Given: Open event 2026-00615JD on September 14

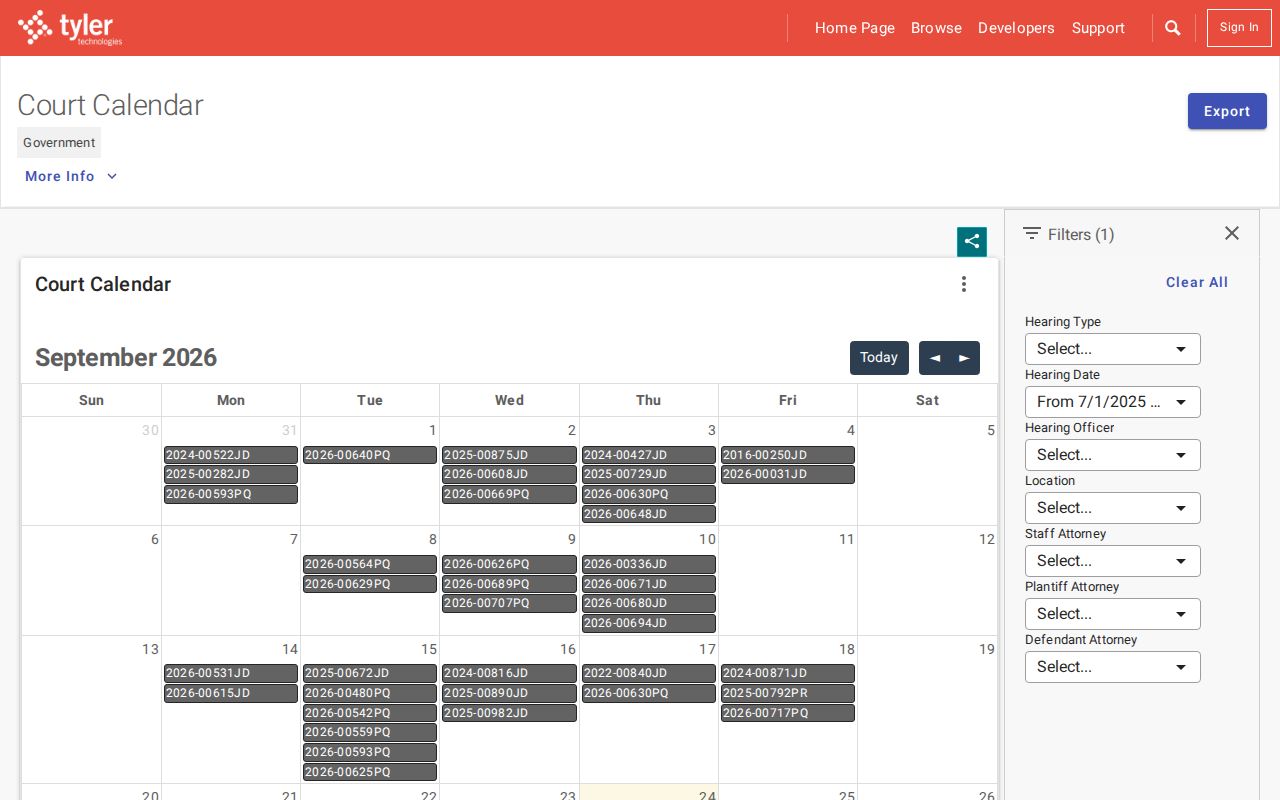Looking at the screenshot, I should coord(231,693).
